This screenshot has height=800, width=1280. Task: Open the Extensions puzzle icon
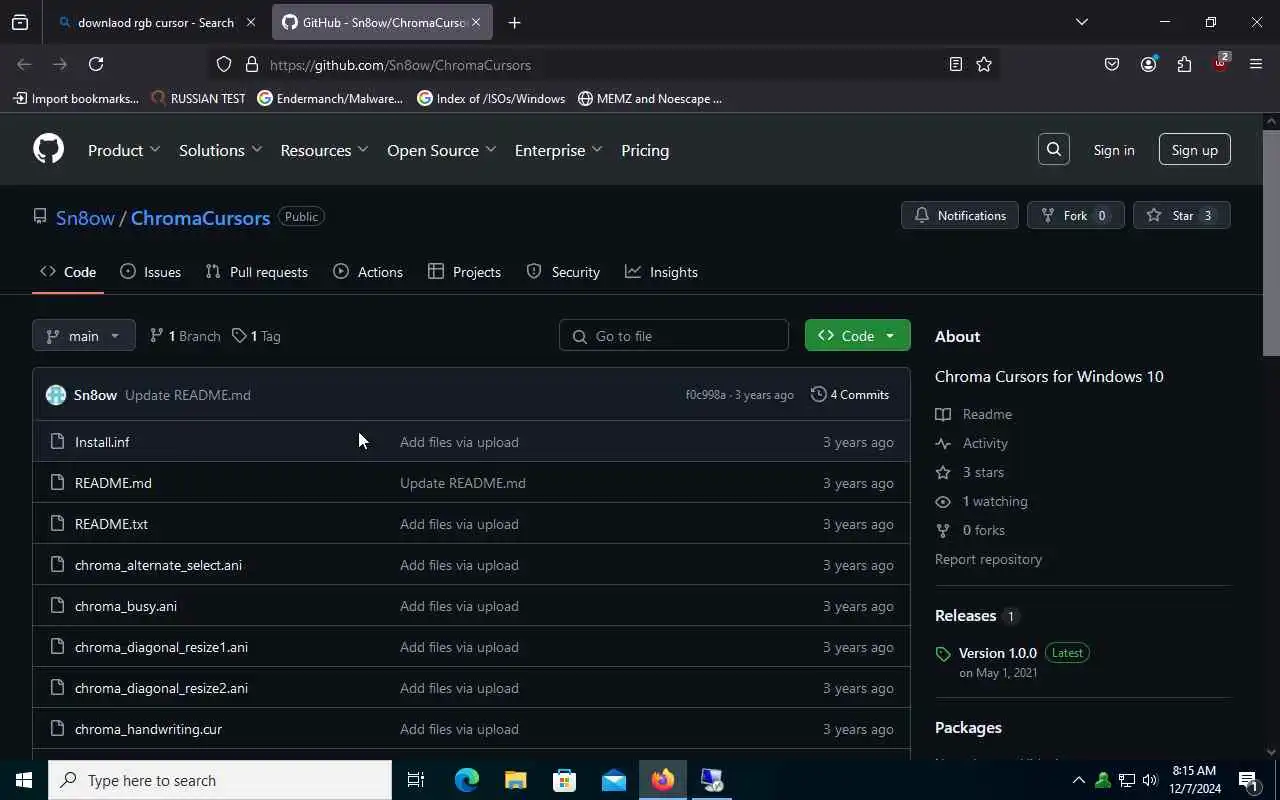(1184, 64)
